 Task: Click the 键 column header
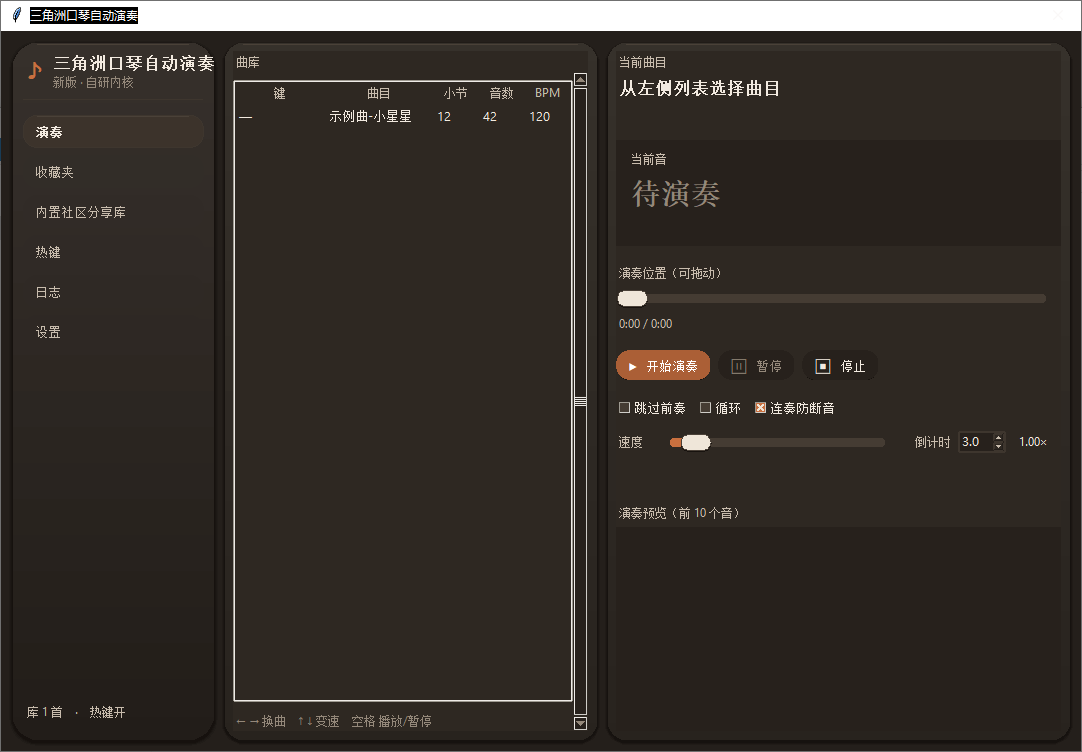tap(279, 93)
